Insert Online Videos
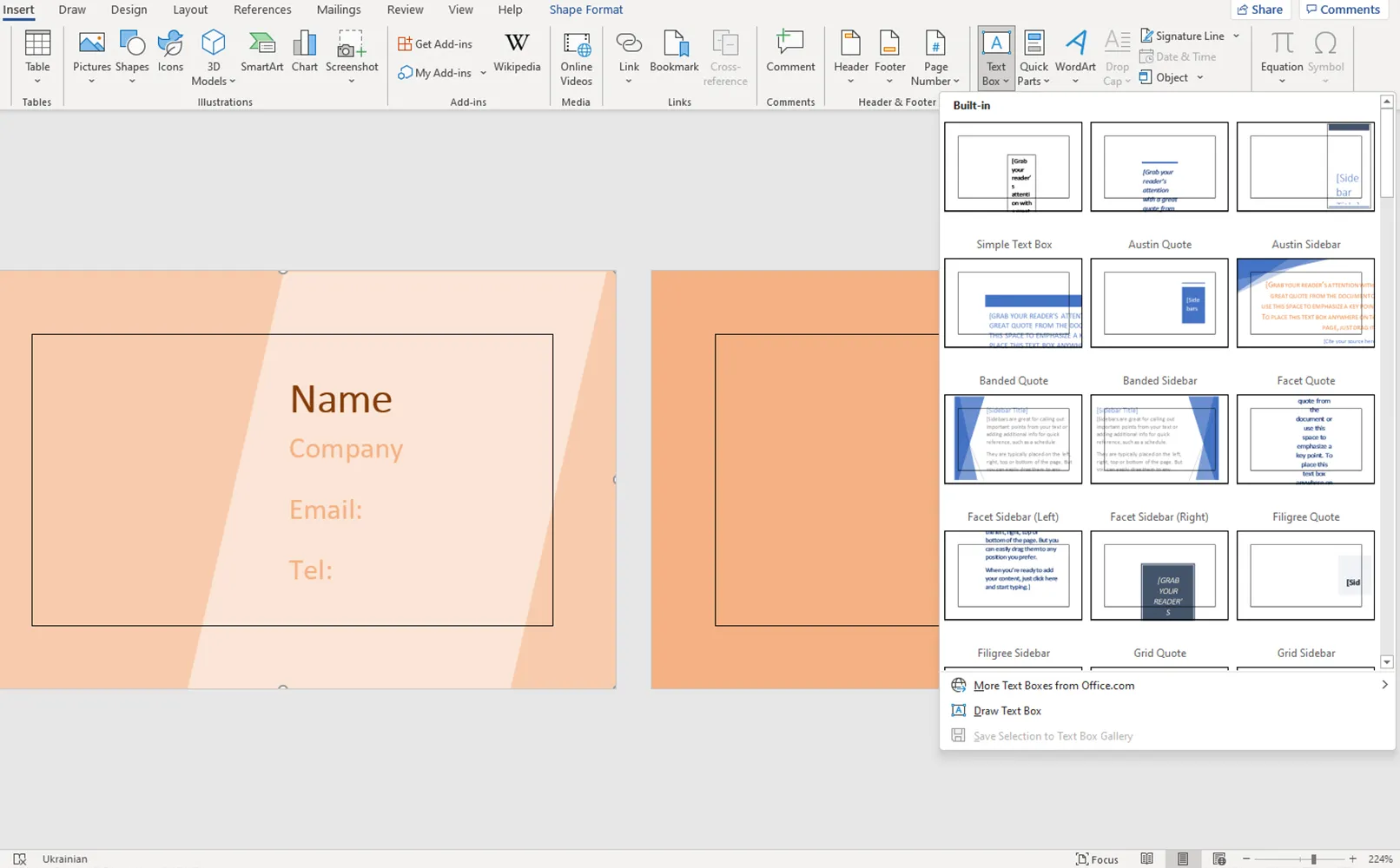The width and height of the screenshot is (1400, 868). (x=576, y=57)
